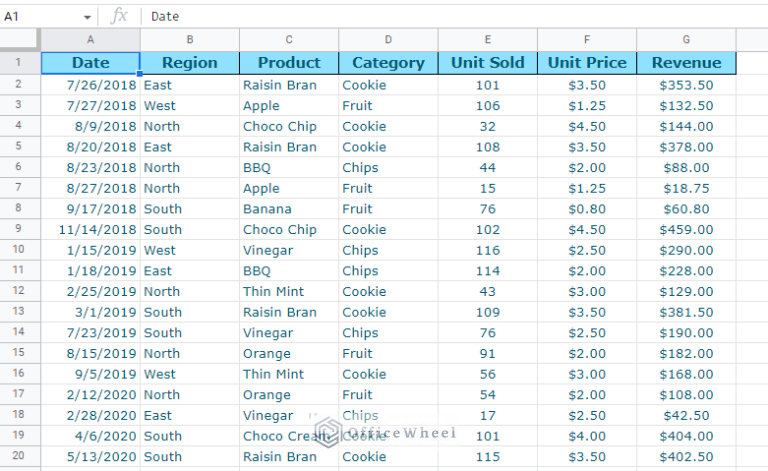Select the Revenue header cell

(686, 62)
